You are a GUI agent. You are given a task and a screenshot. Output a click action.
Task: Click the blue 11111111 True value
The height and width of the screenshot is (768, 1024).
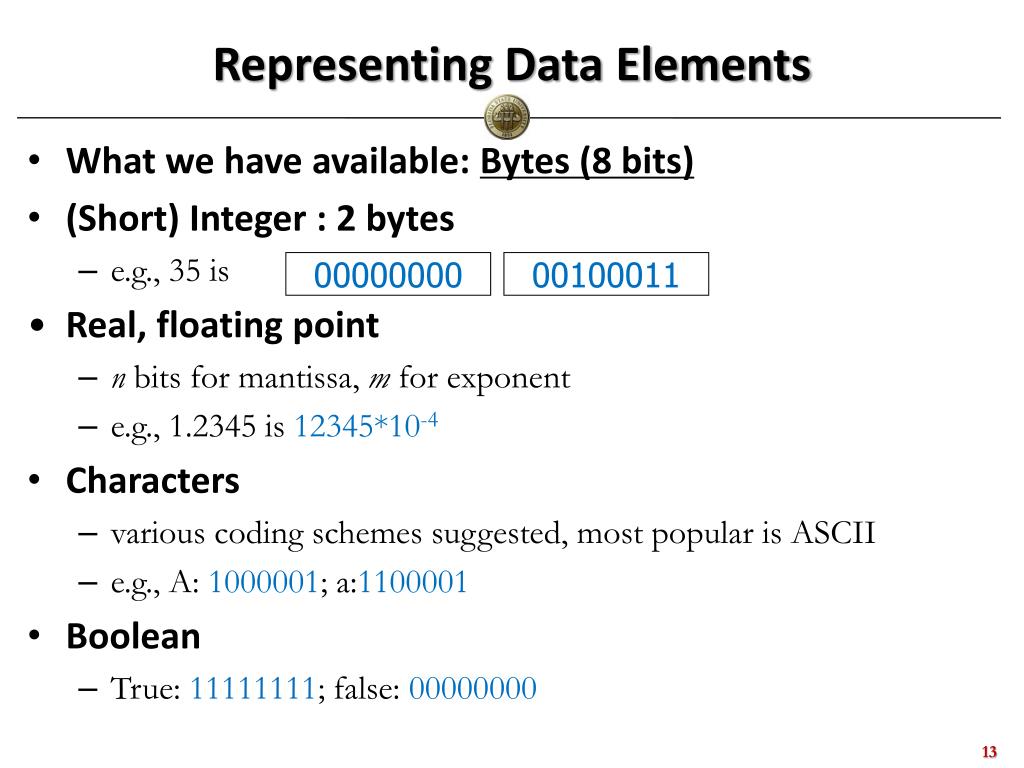coord(253,688)
